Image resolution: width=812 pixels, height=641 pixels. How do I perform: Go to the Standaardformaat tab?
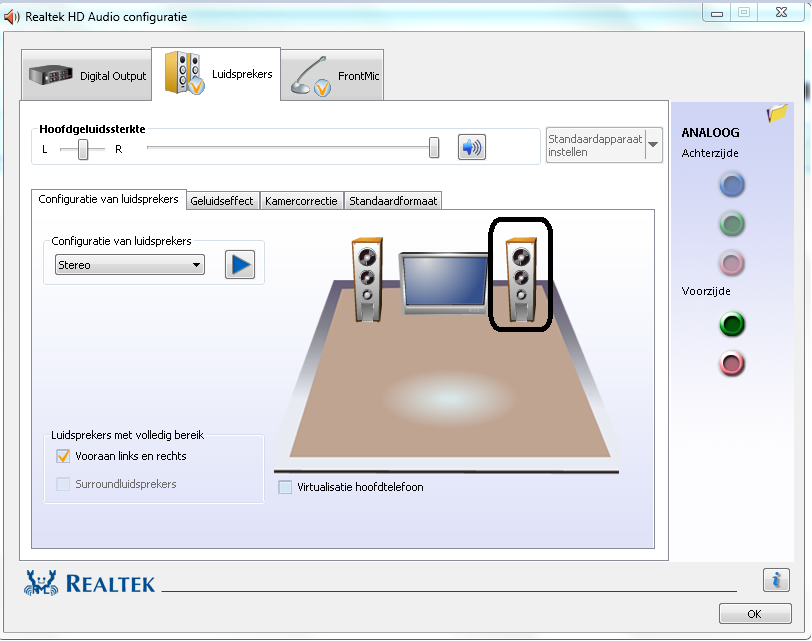[393, 201]
